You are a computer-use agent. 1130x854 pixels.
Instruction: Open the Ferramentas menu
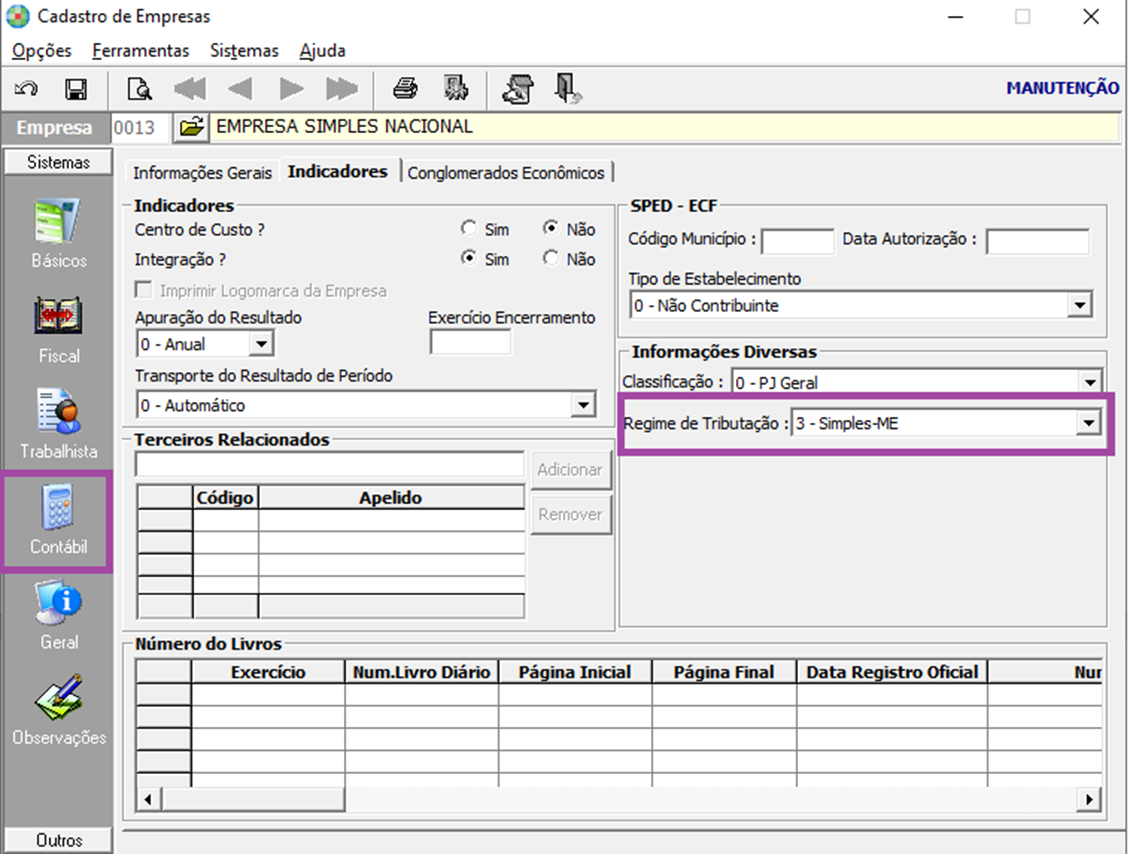coord(141,51)
